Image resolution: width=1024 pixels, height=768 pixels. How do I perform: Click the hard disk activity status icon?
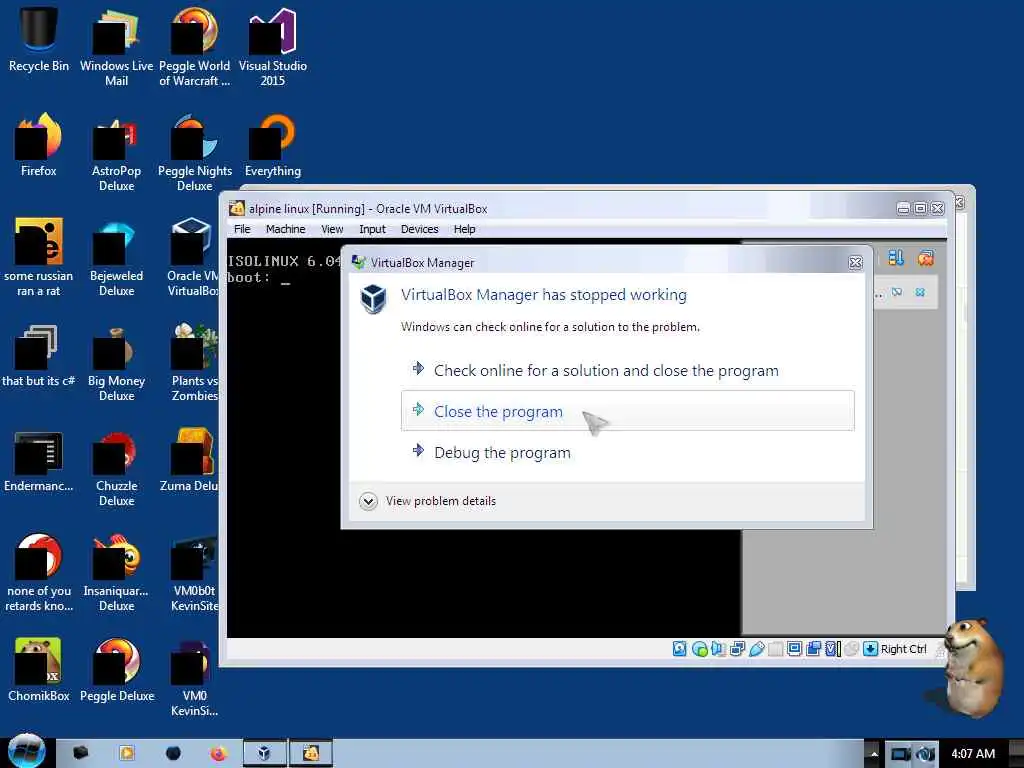point(680,648)
